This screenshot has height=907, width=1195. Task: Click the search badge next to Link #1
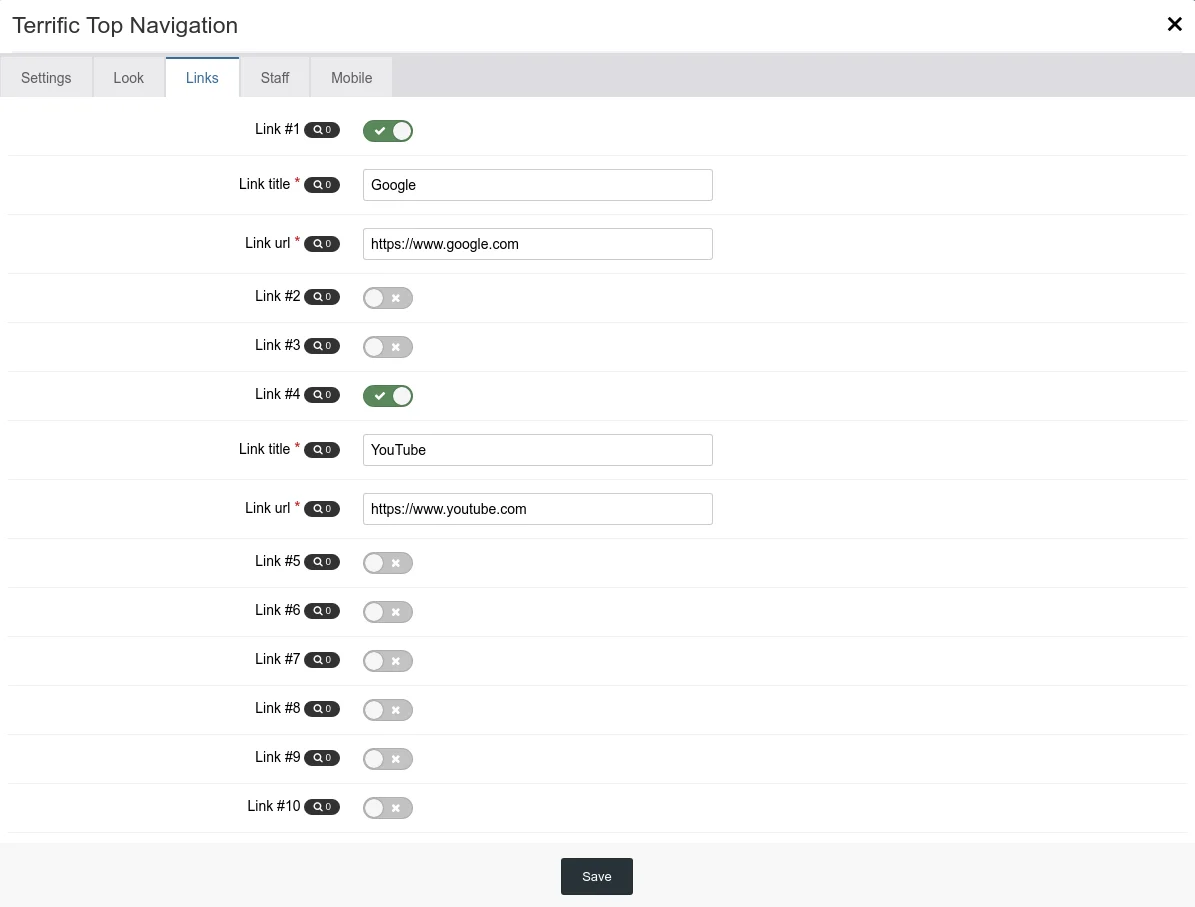coord(322,130)
